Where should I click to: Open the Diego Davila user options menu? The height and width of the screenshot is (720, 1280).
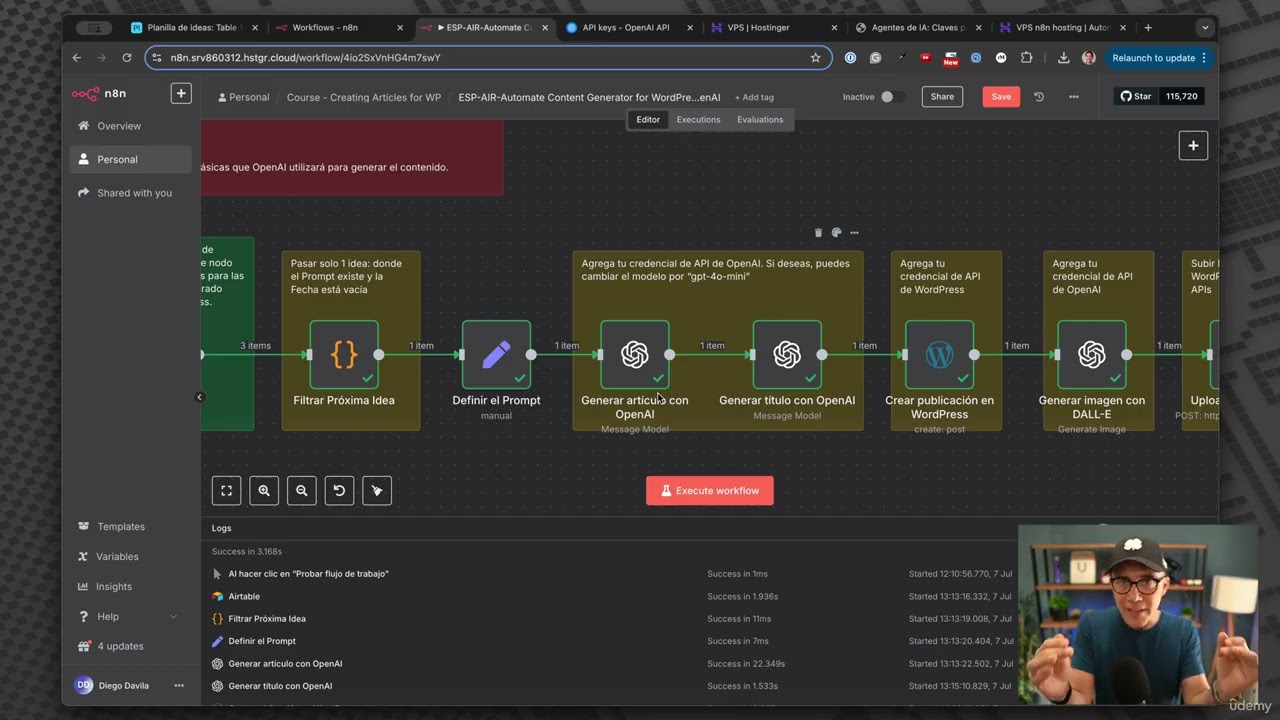pyautogui.click(x=179, y=686)
